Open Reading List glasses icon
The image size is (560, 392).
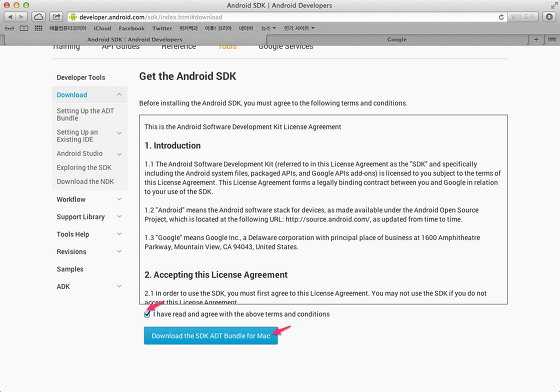coord(9,28)
